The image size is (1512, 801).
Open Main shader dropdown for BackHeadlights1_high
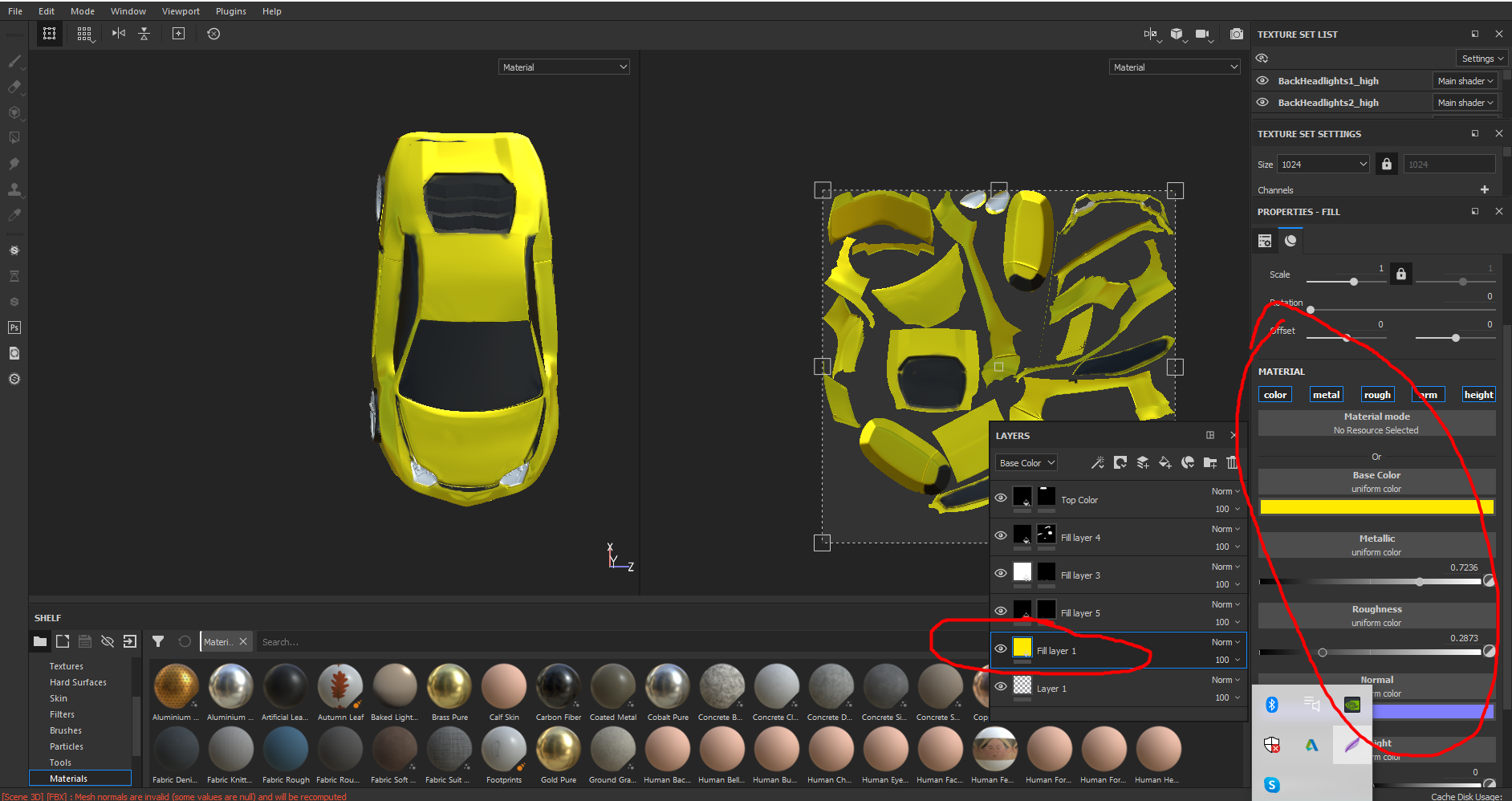(1465, 80)
